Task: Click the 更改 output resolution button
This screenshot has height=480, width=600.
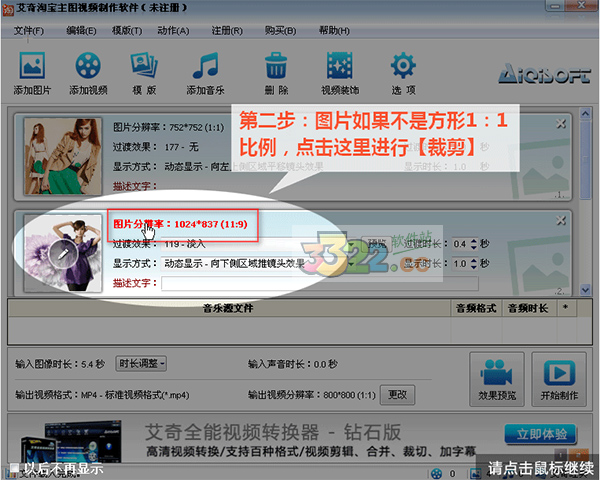Action: 397,395
